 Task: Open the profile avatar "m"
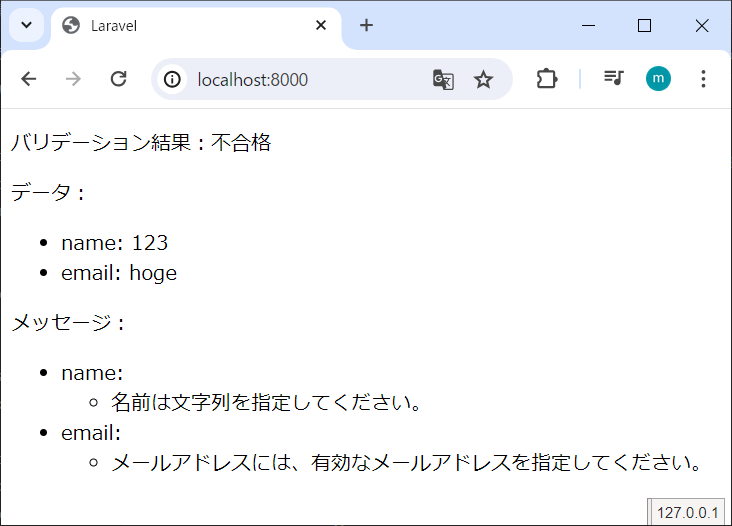point(658,79)
